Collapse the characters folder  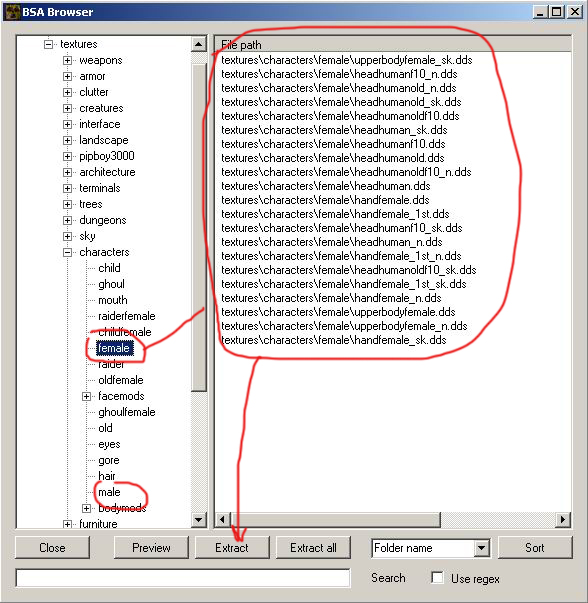[67, 252]
